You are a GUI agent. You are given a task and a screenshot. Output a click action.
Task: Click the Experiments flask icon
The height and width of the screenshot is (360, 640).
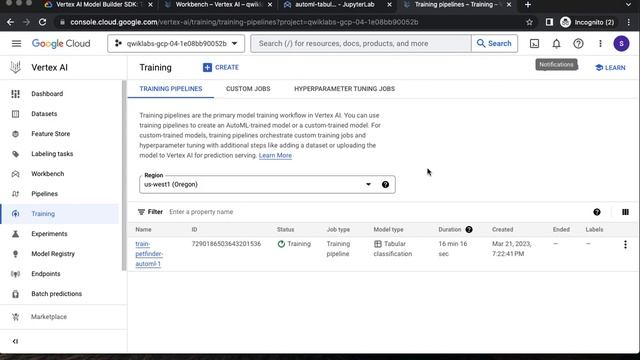(x=16, y=234)
